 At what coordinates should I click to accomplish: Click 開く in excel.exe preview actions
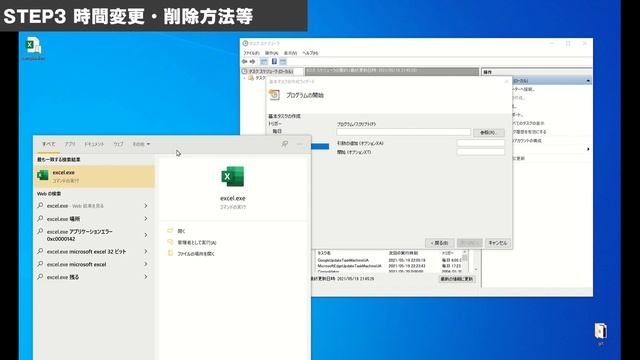pyautogui.click(x=181, y=231)
